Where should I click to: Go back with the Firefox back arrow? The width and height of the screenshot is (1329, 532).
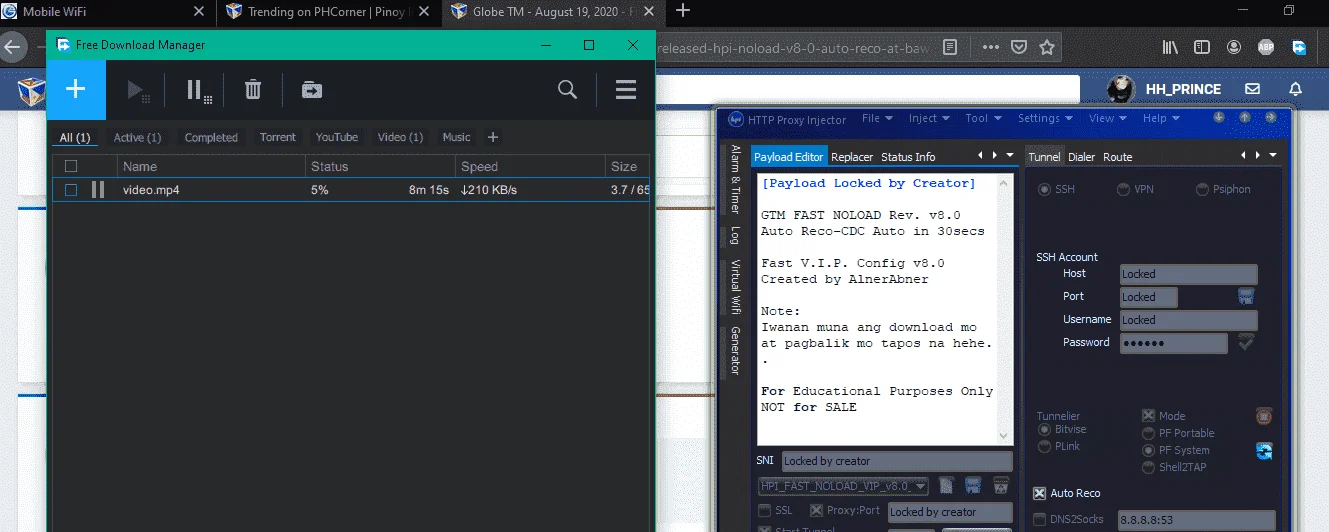pos(13,46)
